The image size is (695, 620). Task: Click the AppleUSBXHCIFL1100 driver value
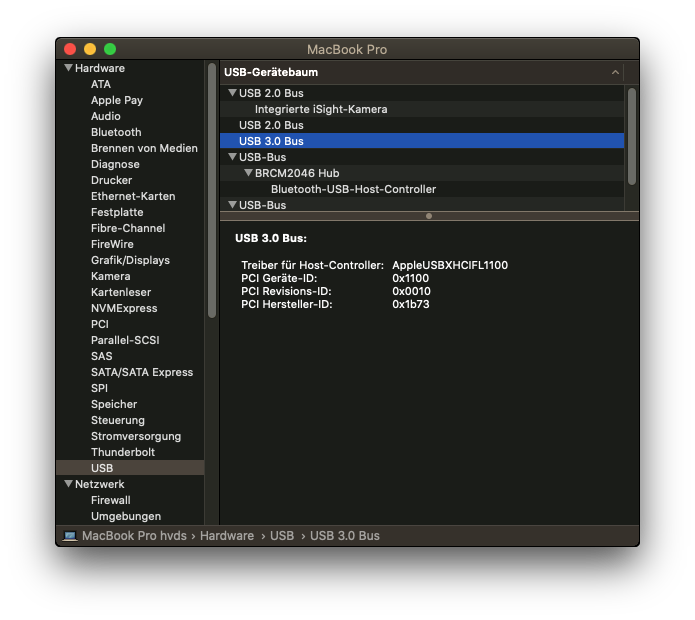[450, 265]
